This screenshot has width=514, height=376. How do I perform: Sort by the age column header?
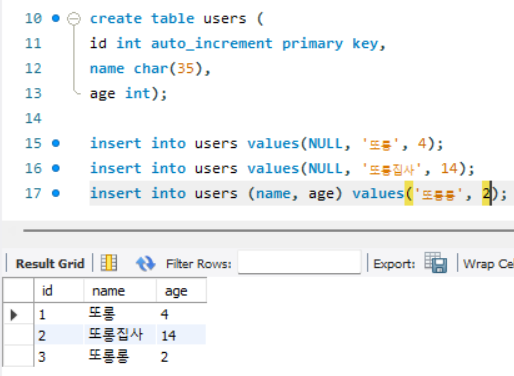point(181,291)
